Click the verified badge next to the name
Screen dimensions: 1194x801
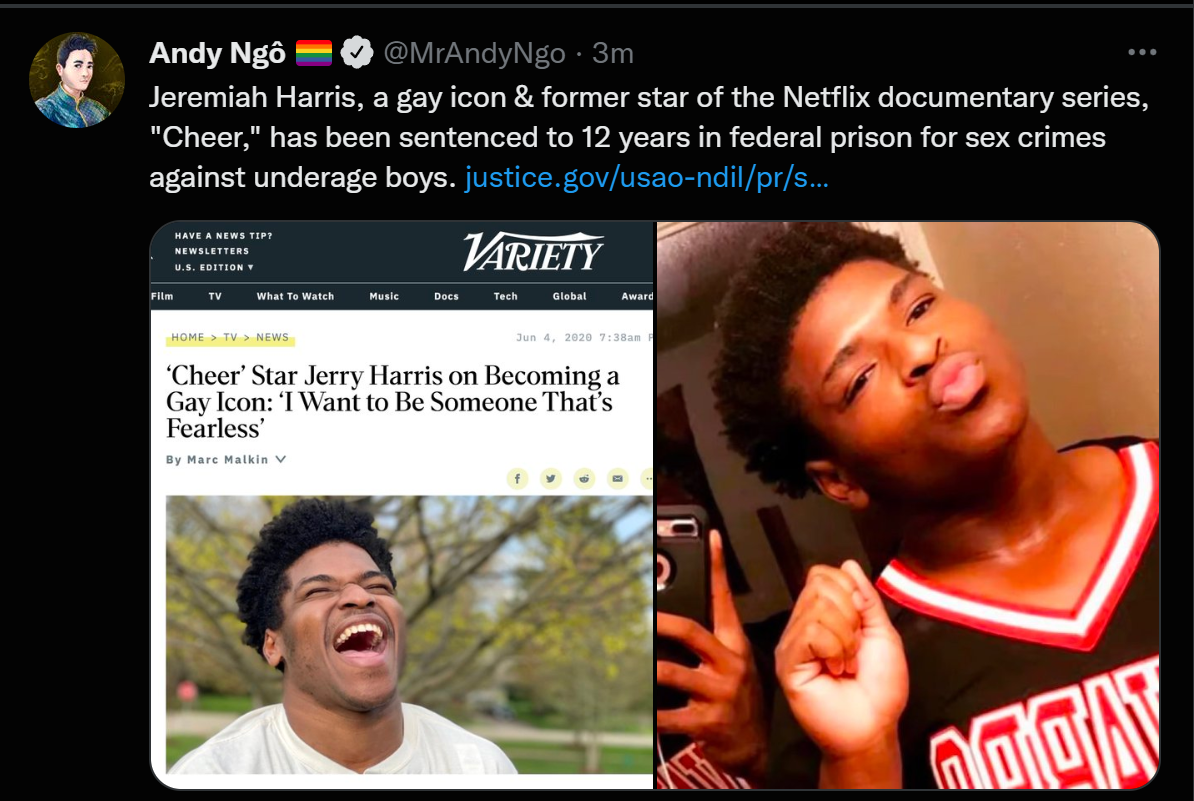[356, 53]
